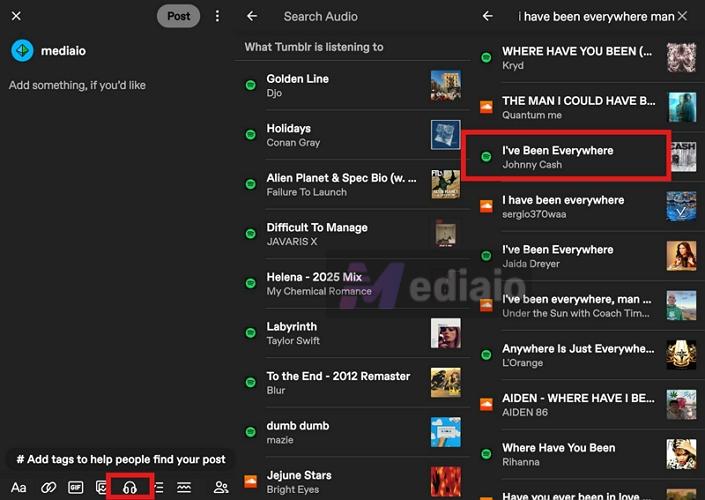This screenshot has height=500, width=705.
Task: Pick Labyrinth by Taylor Swift
Action: pyautogui.click(x=340, y=333)
